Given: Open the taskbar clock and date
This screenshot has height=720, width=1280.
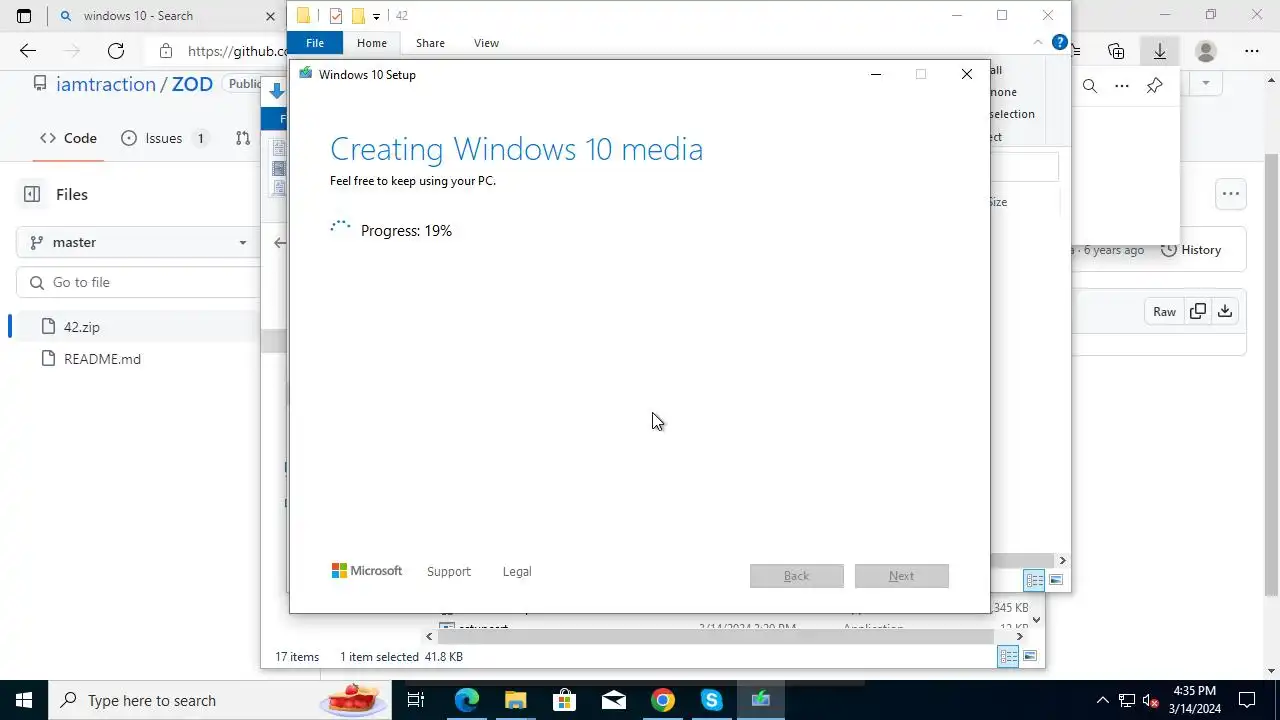Looking at the screenshot, I should (1194, 700).
